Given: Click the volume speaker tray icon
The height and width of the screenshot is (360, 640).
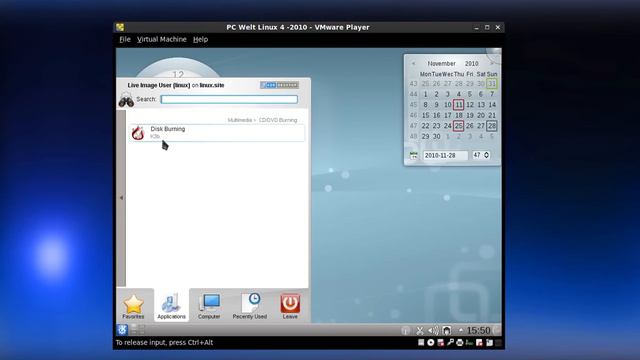Looking at the screenshot, I should point(433,331).
